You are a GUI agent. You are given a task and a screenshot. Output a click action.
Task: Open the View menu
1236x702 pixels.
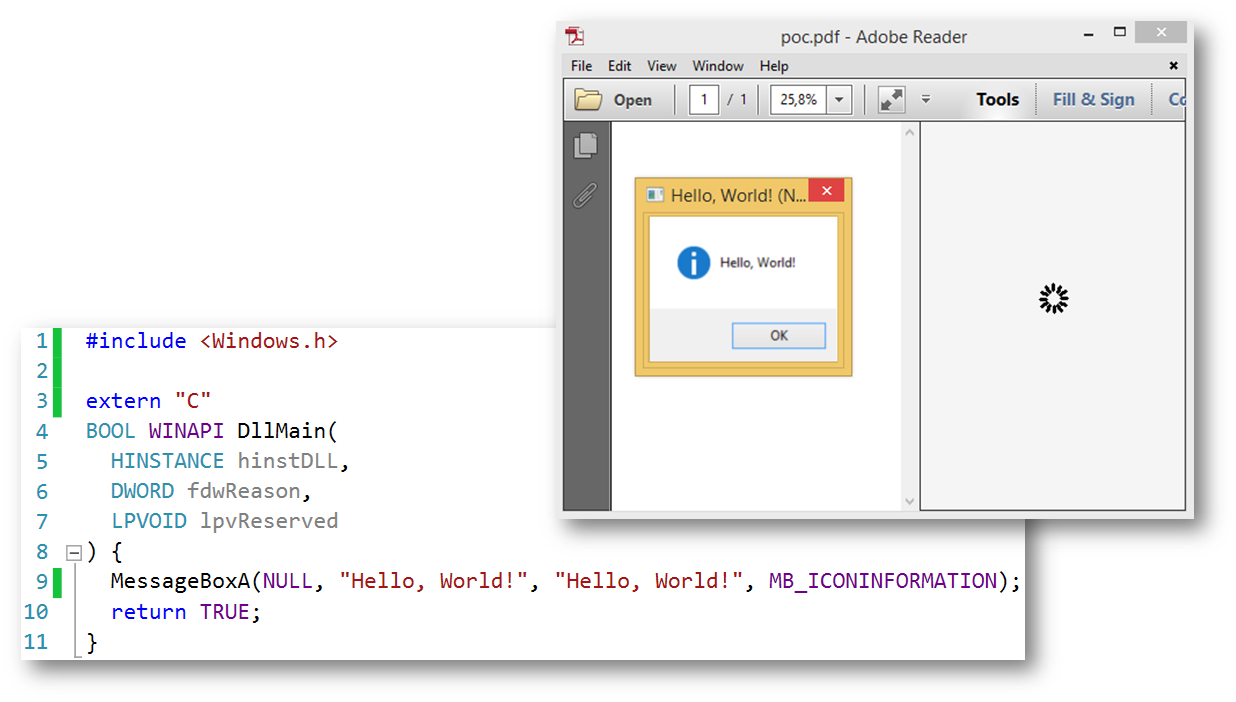(x=661, y=66)
